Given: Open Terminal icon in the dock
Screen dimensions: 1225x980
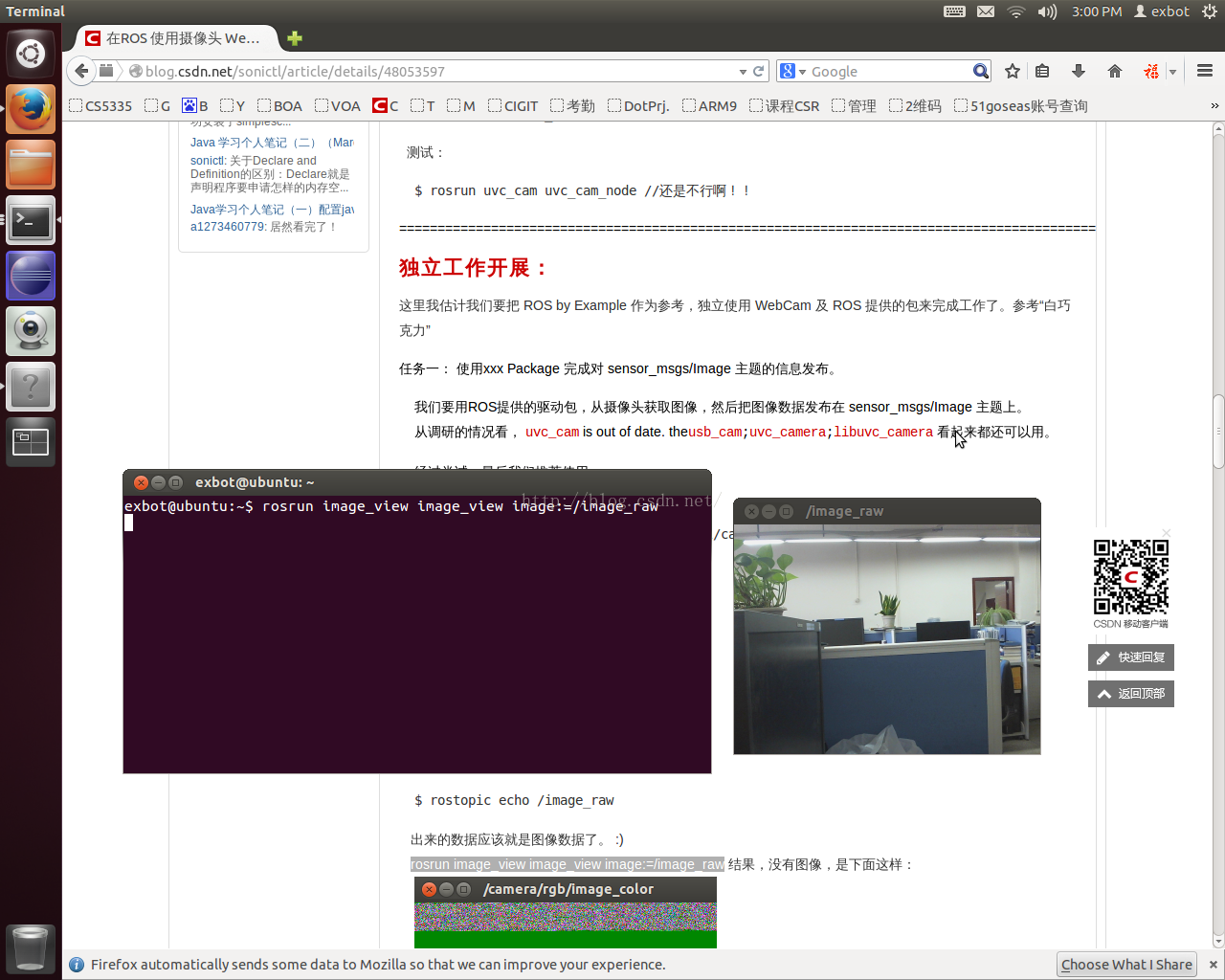Looking at the screenshot, I should (x=31, y=220).
